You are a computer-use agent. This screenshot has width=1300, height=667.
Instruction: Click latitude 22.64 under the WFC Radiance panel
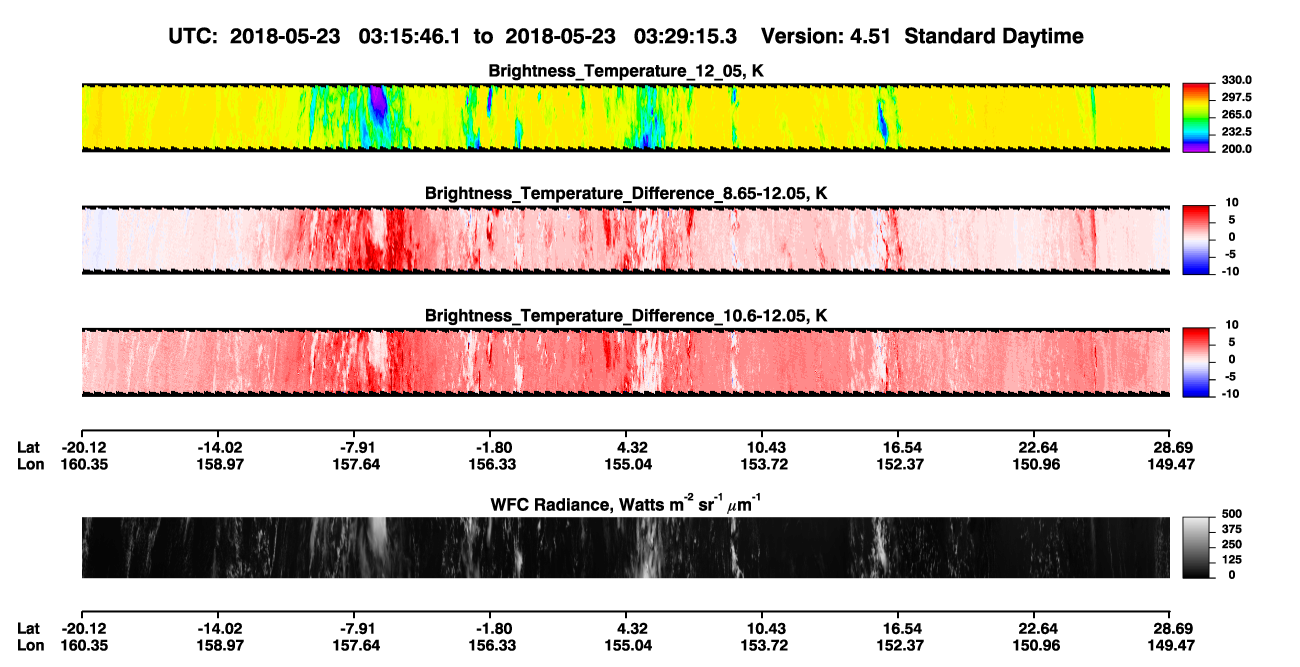(x=1035, y=628)
